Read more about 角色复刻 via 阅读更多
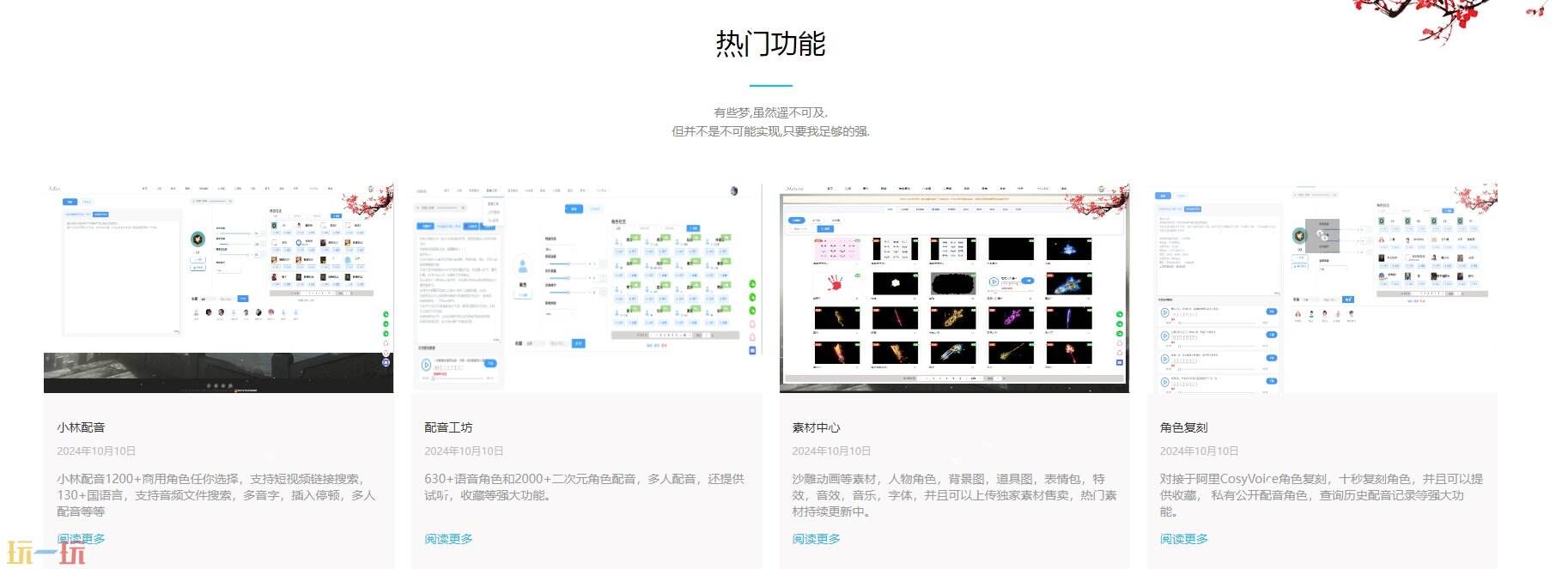 [1183, 539]
